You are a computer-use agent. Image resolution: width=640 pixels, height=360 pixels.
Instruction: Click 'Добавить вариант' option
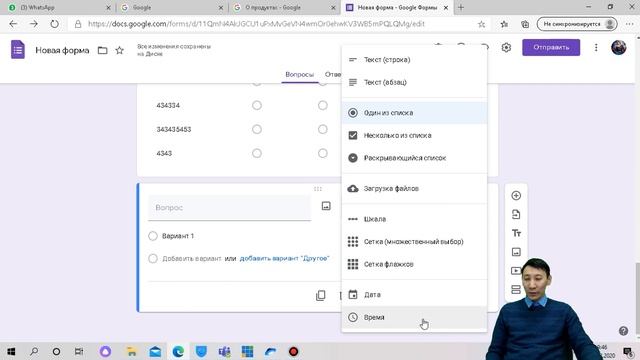pos(192,258)
